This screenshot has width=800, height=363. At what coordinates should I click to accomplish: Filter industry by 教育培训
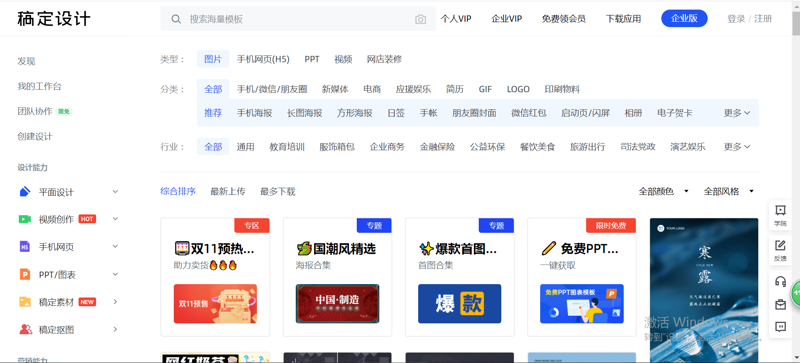(287, 147)
